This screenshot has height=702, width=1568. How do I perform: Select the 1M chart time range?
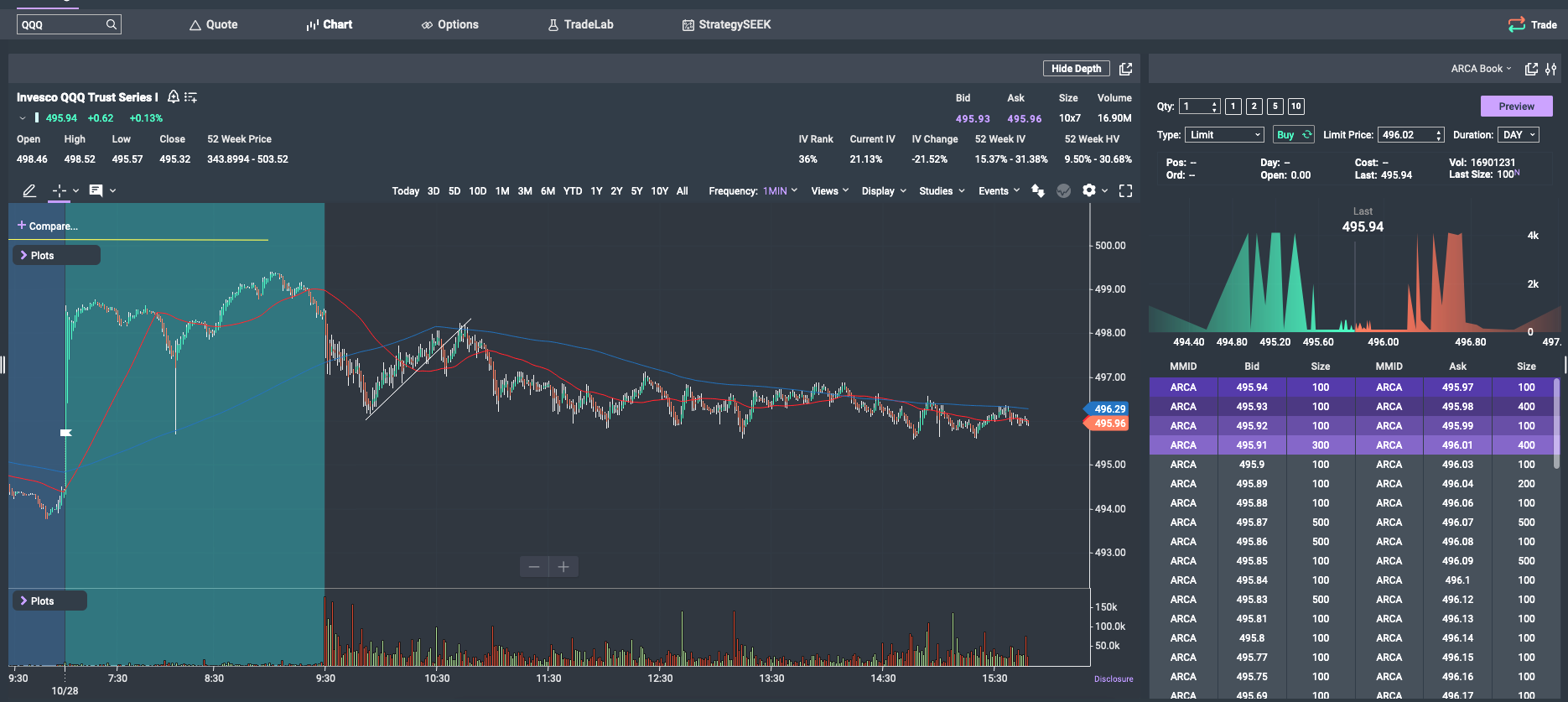pyautogui.click(x=502, y=191)
